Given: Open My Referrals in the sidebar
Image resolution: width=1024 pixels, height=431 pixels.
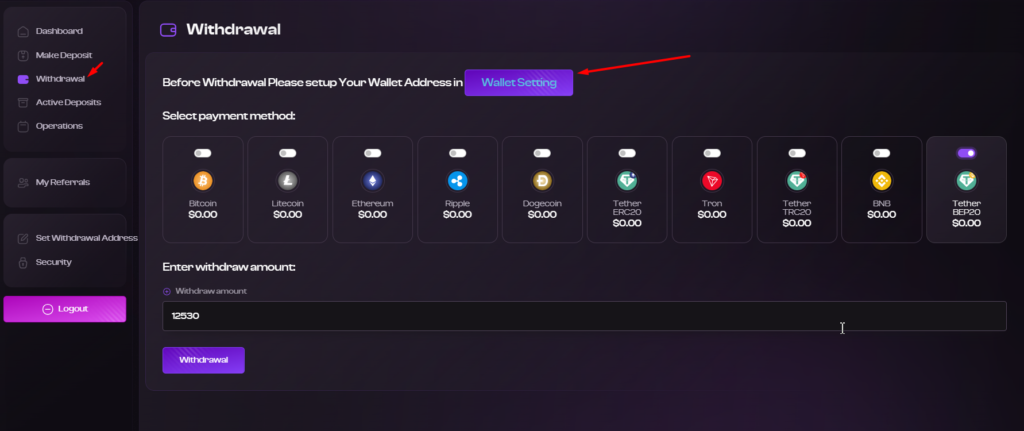Looking at the screenshot, I should tap(63, 182).
